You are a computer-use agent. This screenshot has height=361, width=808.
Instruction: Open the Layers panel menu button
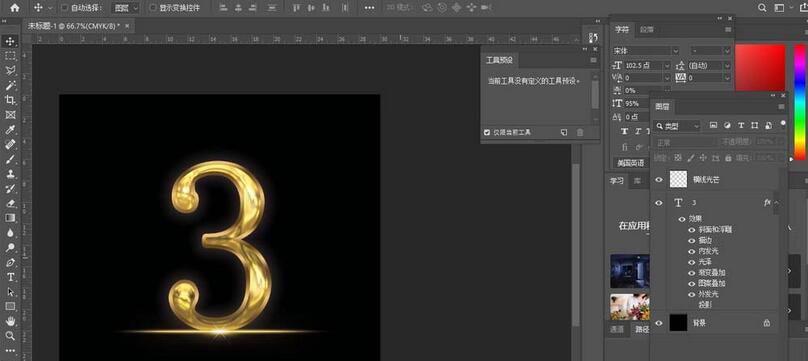(781, 107)
